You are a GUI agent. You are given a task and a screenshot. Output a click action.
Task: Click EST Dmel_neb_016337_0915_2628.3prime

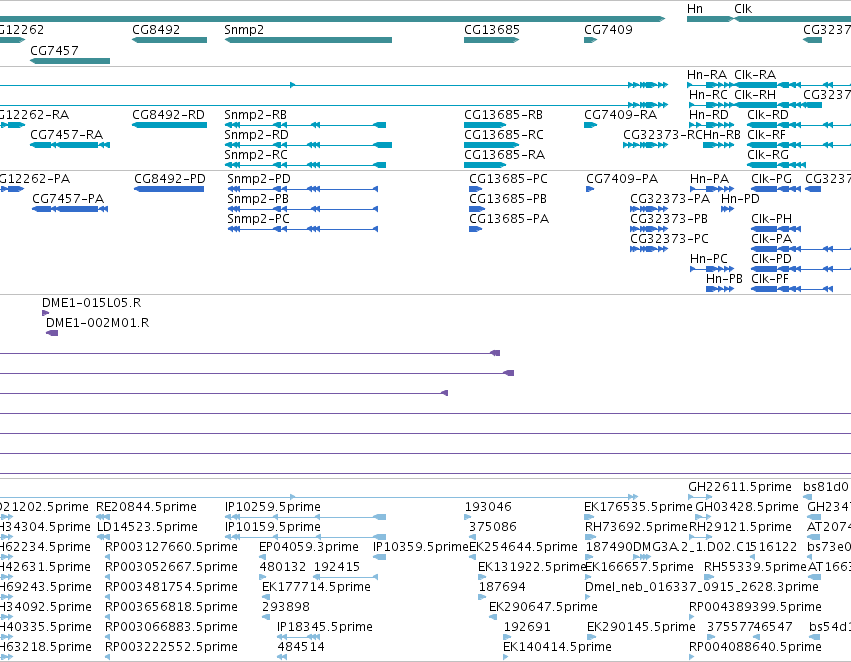pos(702,587)
